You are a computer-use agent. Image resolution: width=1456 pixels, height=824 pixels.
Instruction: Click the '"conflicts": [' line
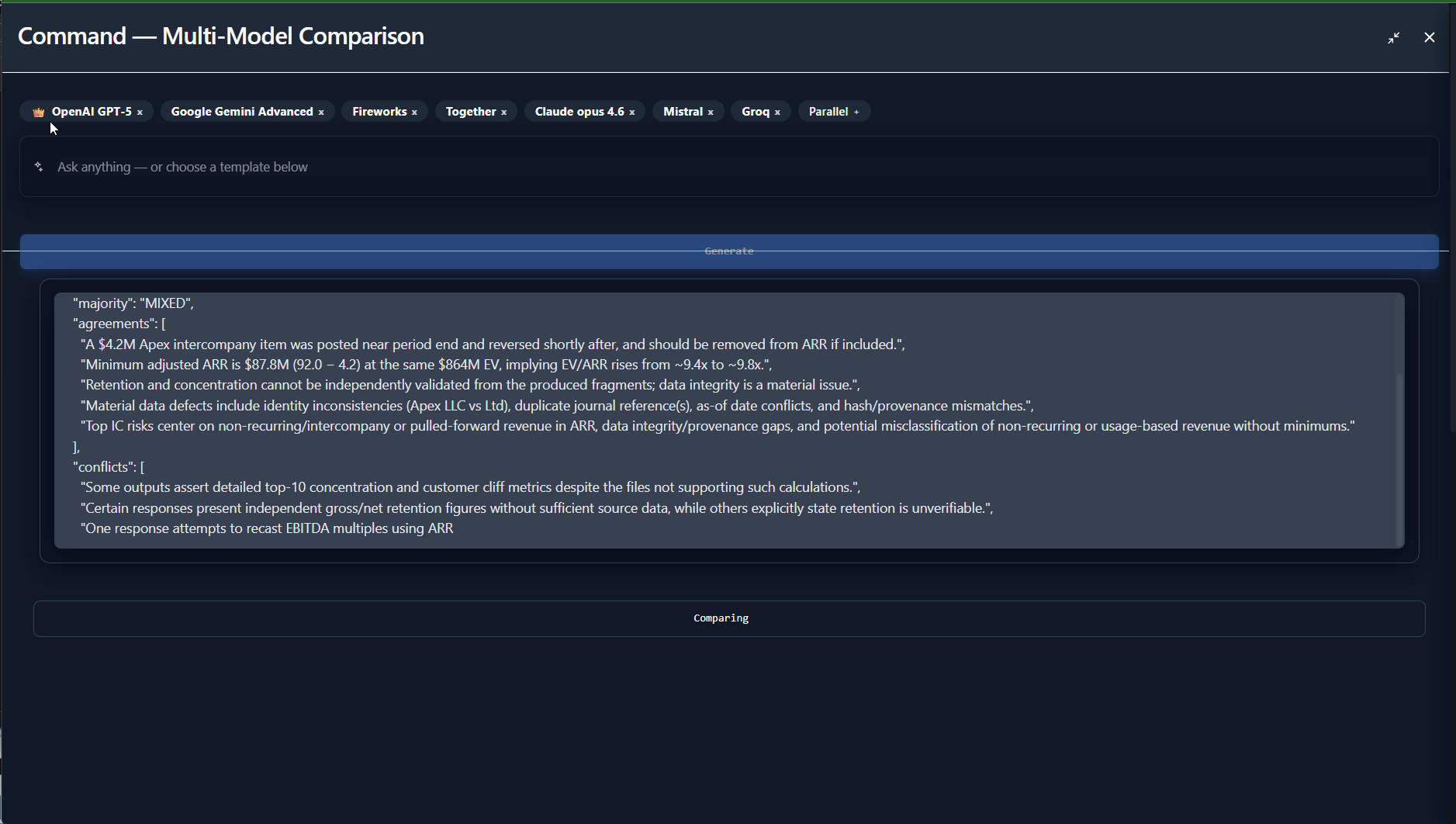(109, 467)
